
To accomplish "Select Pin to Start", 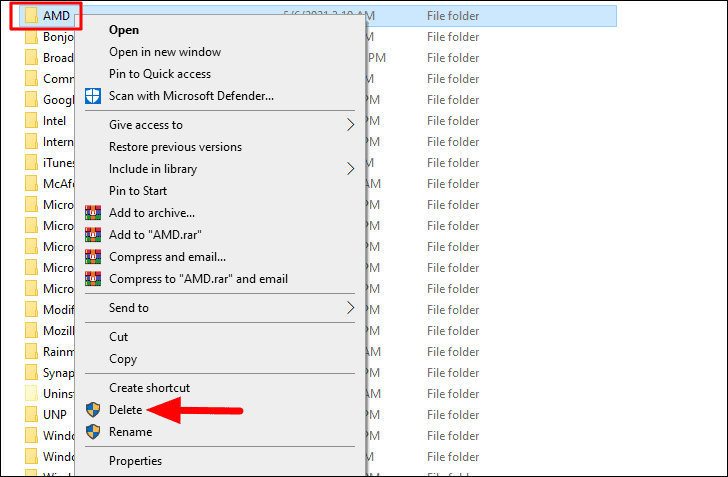I will pos(138,191).
